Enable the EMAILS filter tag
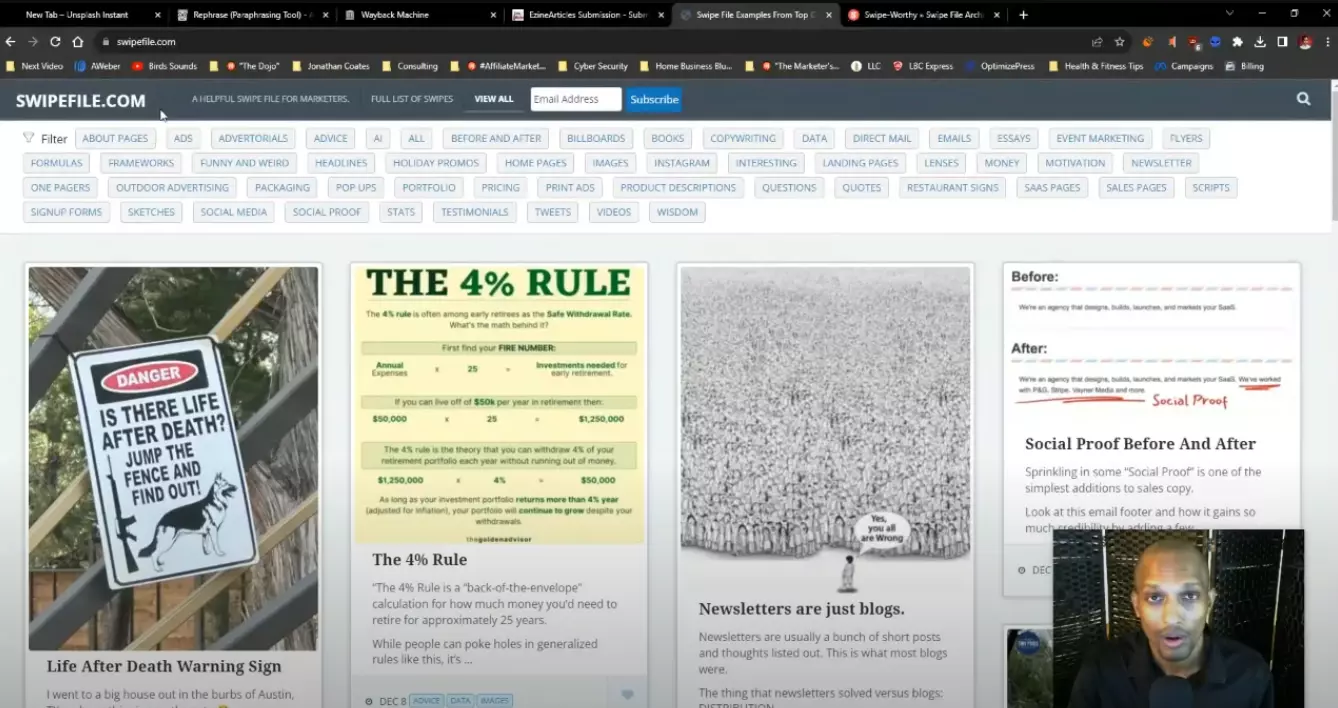Screen dimensions: 1338x708 [953, 138]
